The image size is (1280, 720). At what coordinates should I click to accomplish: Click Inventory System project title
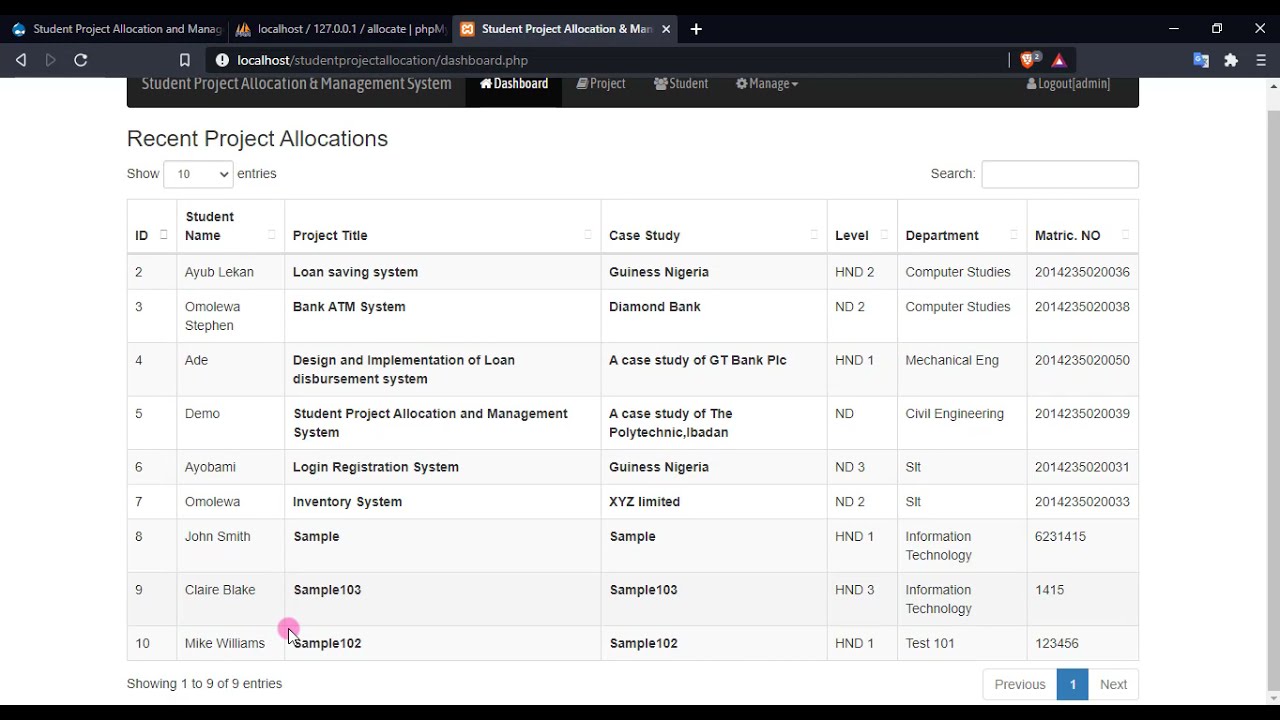[347, 502]
